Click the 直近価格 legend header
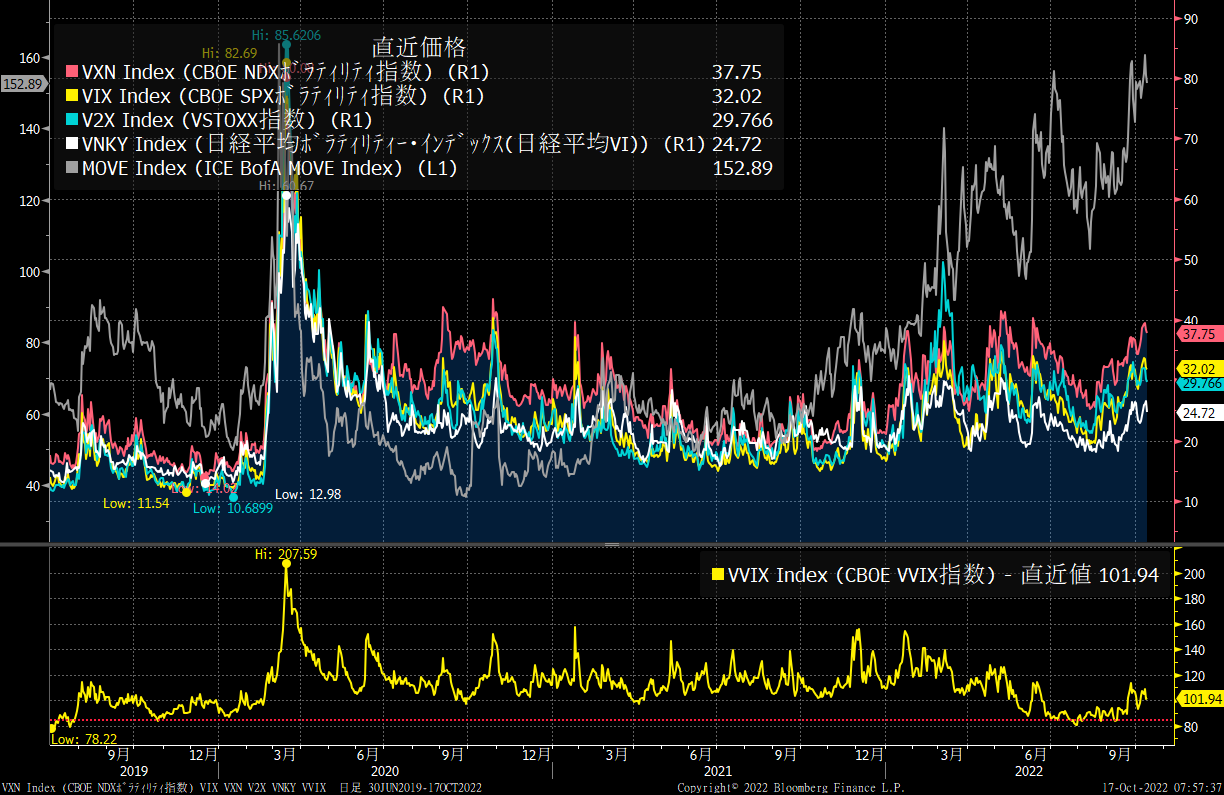 (420, 47)
